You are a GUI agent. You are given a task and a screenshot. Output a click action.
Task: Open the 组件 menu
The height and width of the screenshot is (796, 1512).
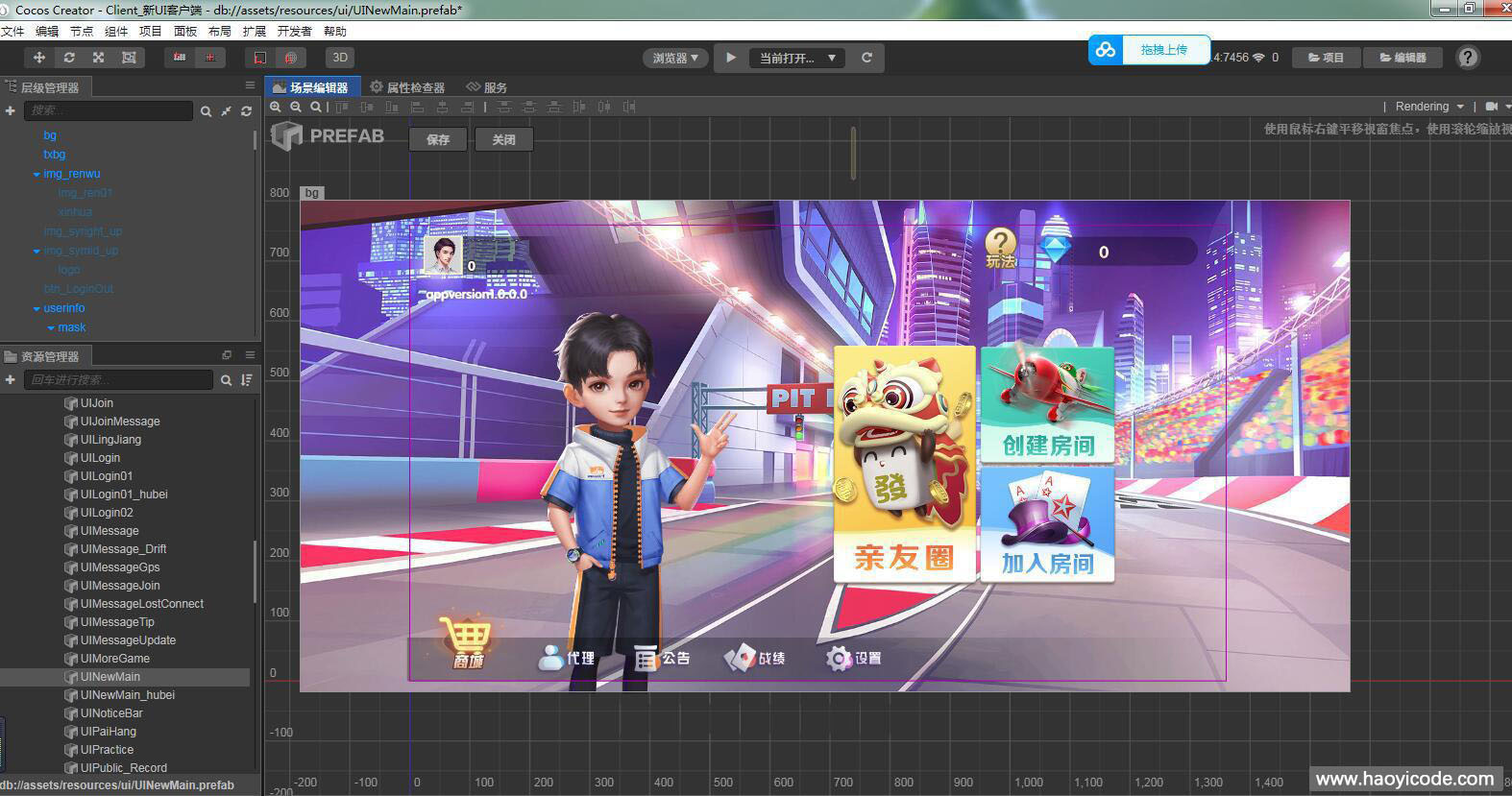[116, 32]
